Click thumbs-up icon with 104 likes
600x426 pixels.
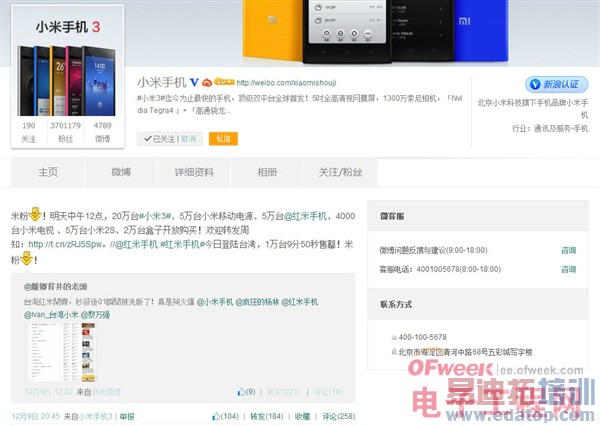(216, 416)
